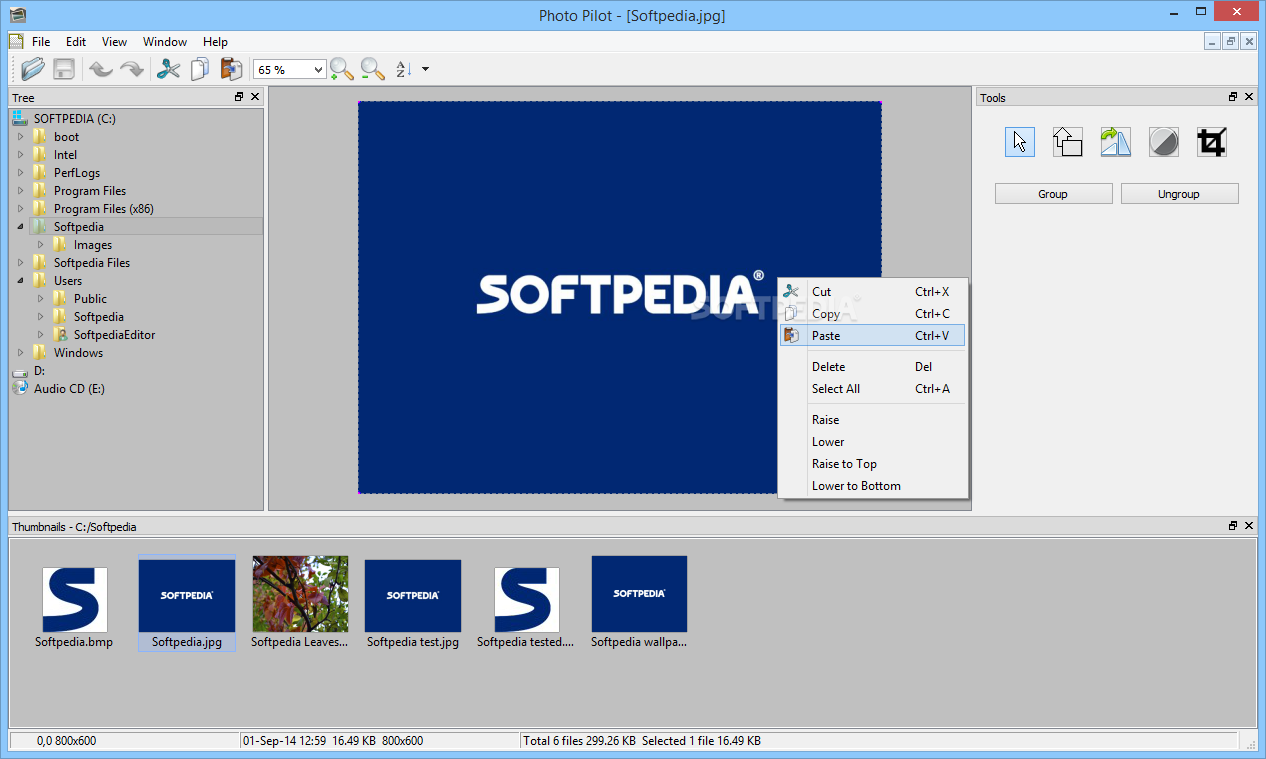Select the resize tool in Tools panel

[1068, 142]
